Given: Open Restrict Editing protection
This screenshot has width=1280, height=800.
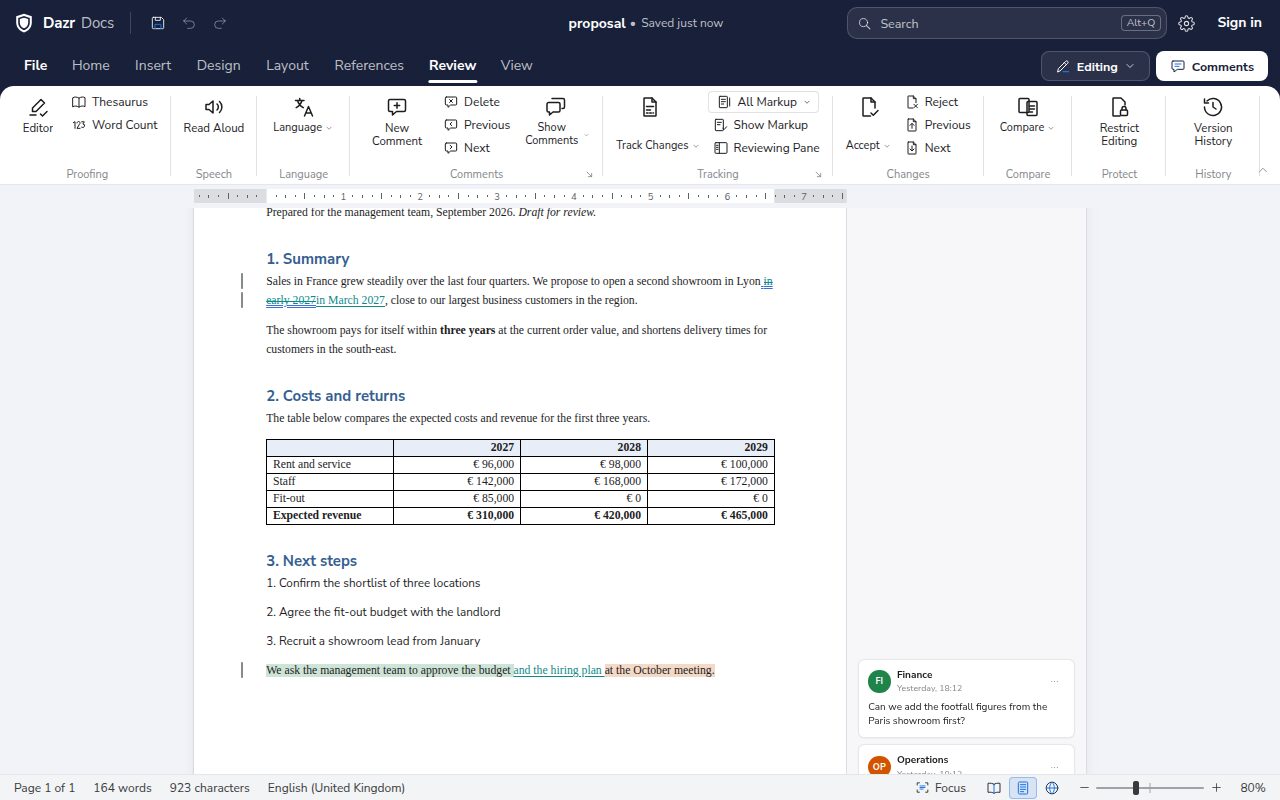Looking at the screenshot, I should pyautogui.click(x=1119, y=122).
